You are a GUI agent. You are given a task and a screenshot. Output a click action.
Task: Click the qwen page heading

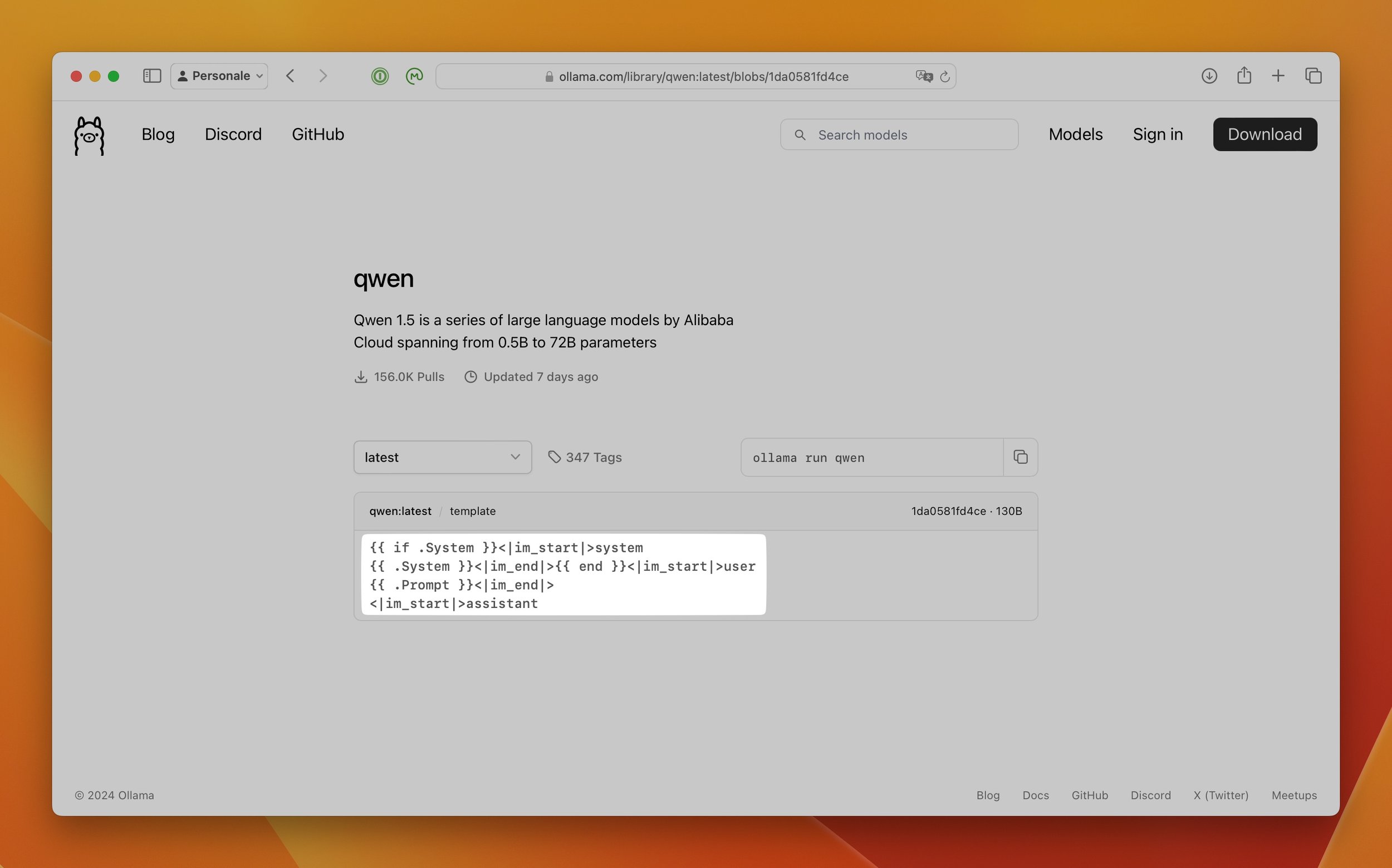pyautogui.click(x=384, y=279)
